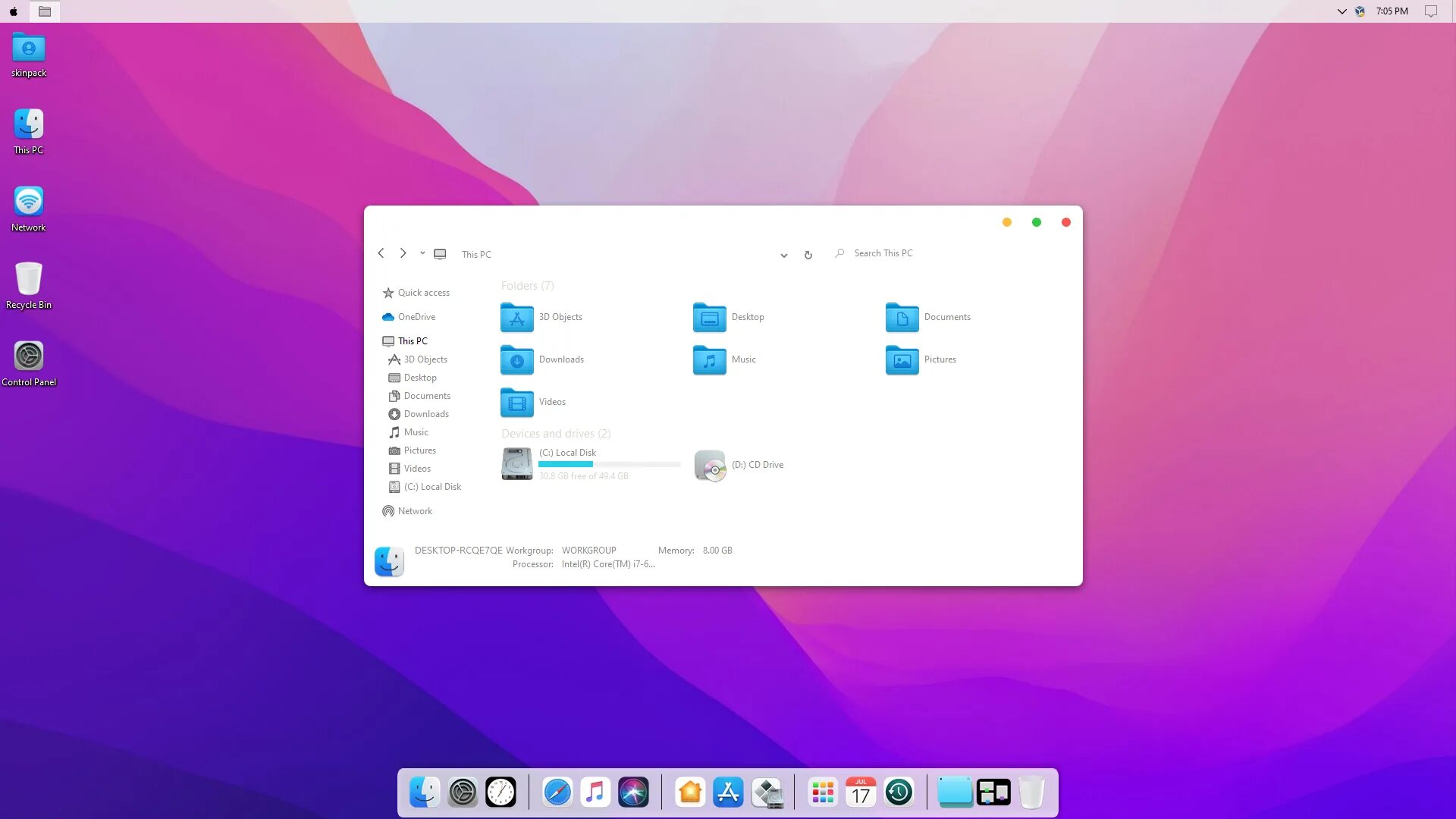Click the Apple menu icon
The image size is (1456, 819).
click(14, 11)
